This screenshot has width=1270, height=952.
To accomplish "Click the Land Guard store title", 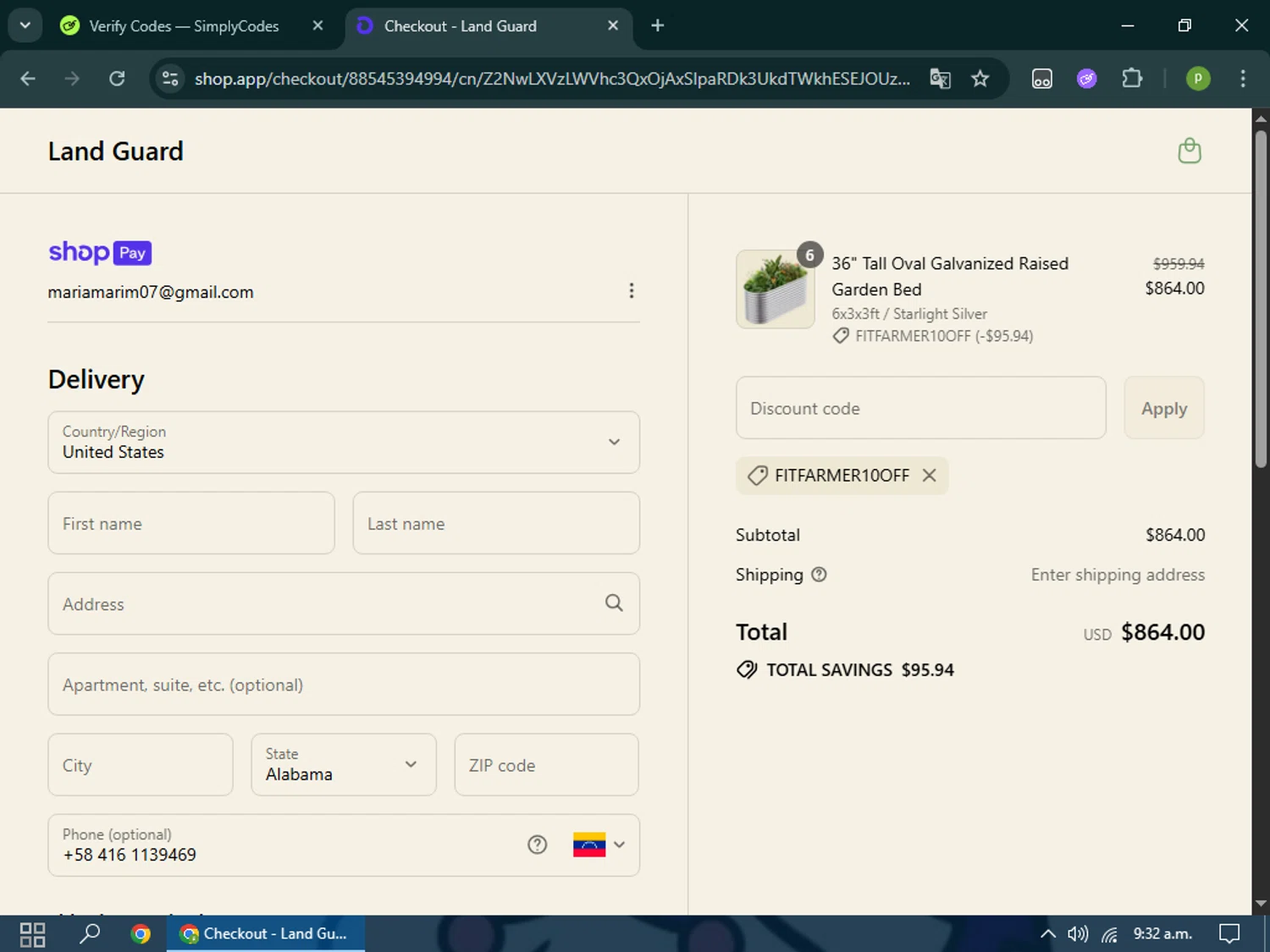I will pos(116,151).
